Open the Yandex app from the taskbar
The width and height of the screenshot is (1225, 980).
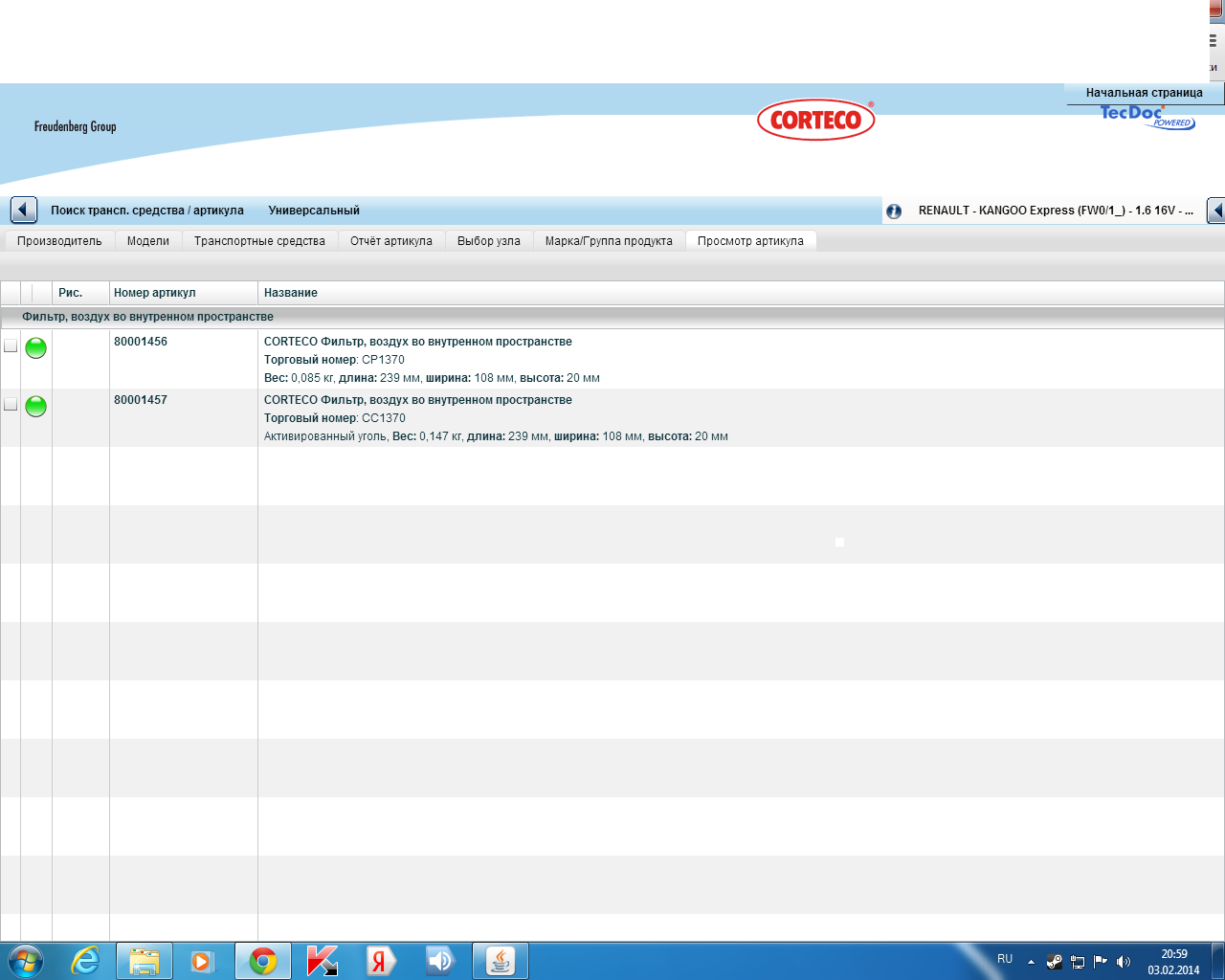[381, 961]
